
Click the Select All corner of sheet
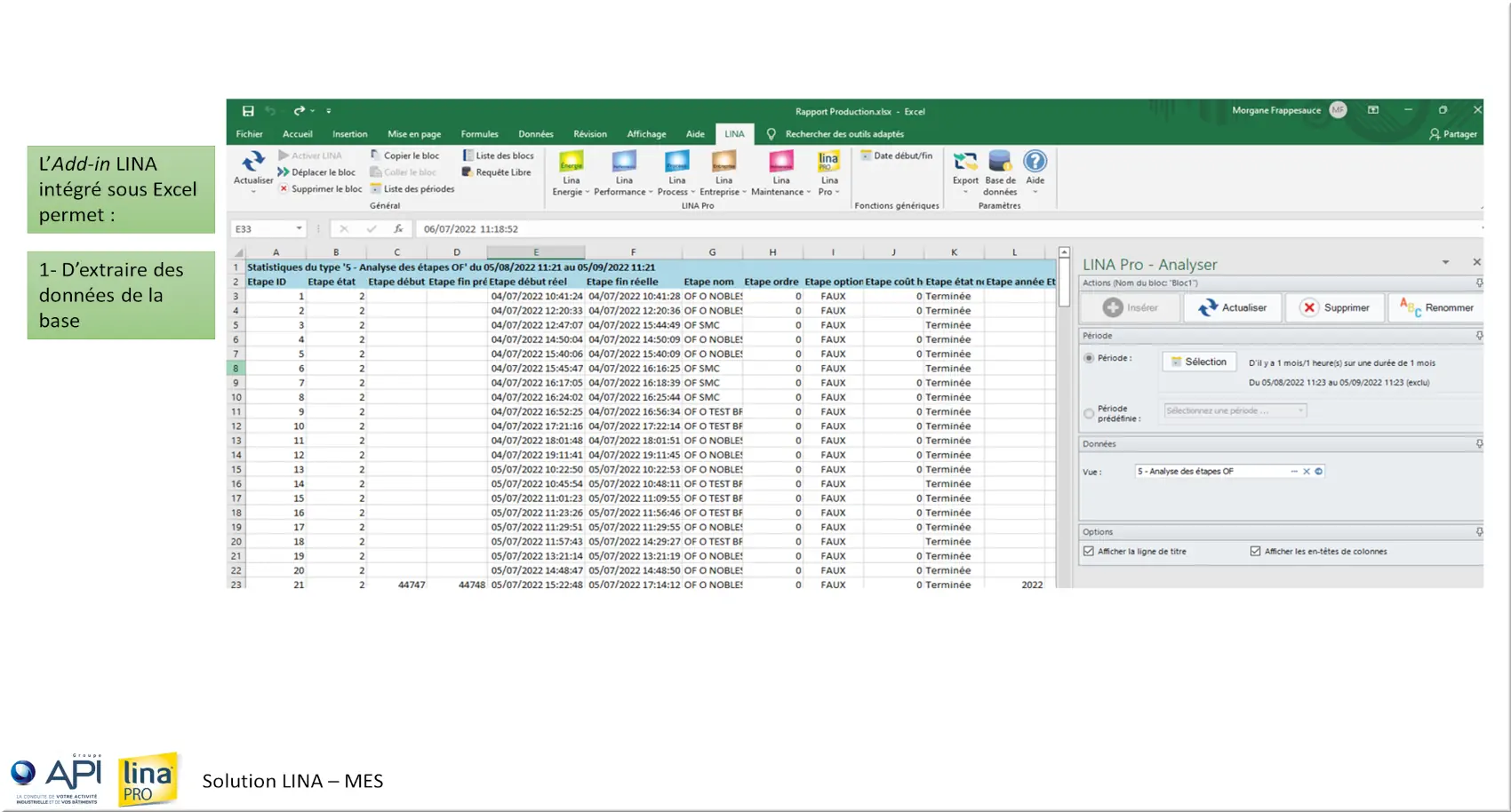pyautogui.click(x=237, y=252)
